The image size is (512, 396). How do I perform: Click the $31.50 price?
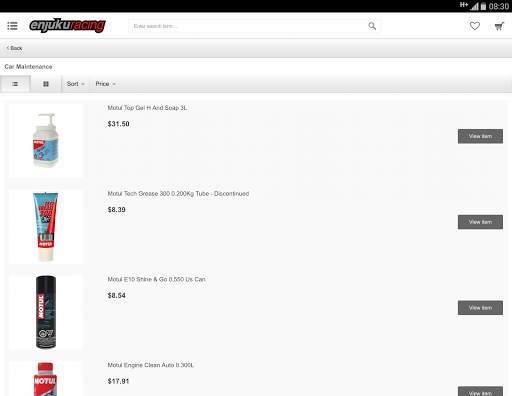118,124
